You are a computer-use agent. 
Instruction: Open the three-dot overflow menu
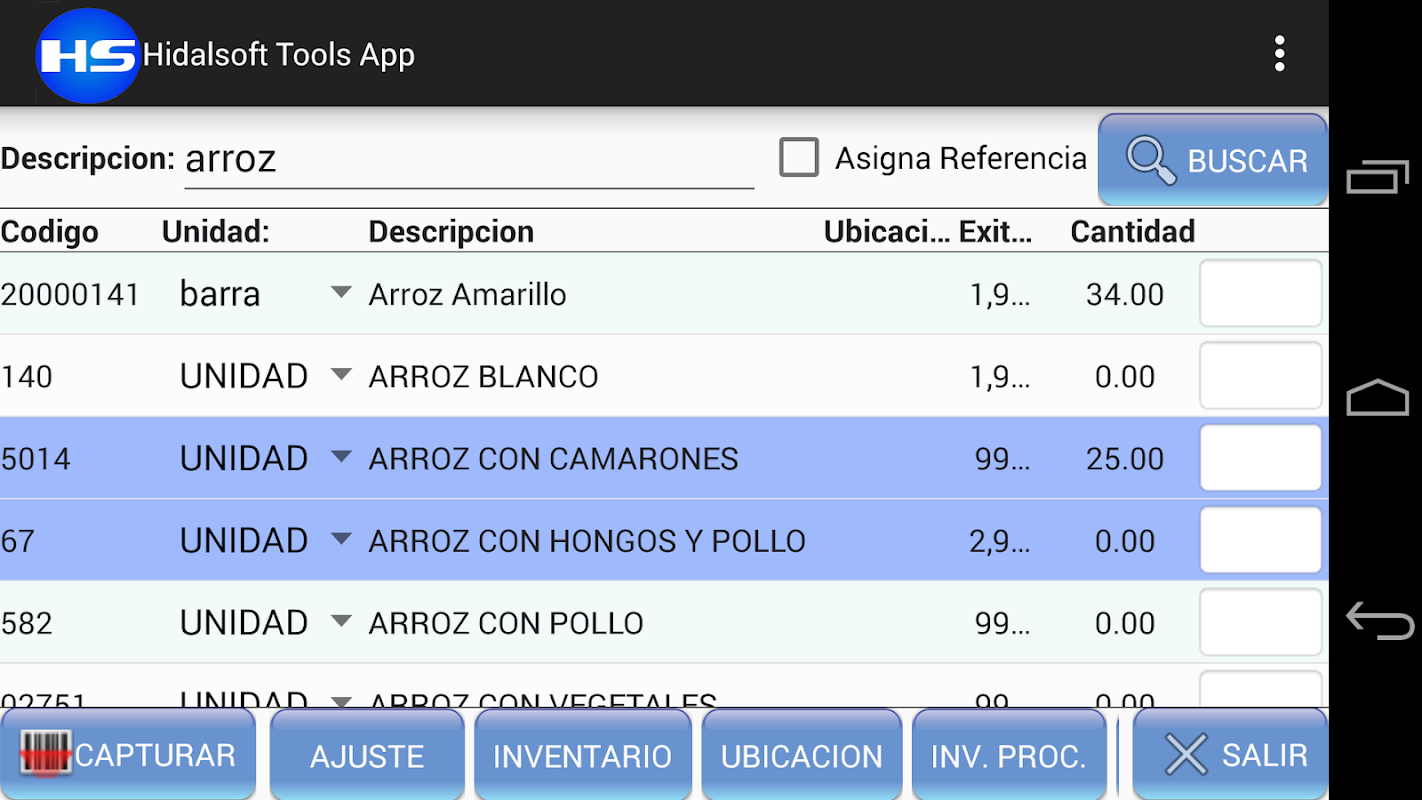pos(1279,54)
